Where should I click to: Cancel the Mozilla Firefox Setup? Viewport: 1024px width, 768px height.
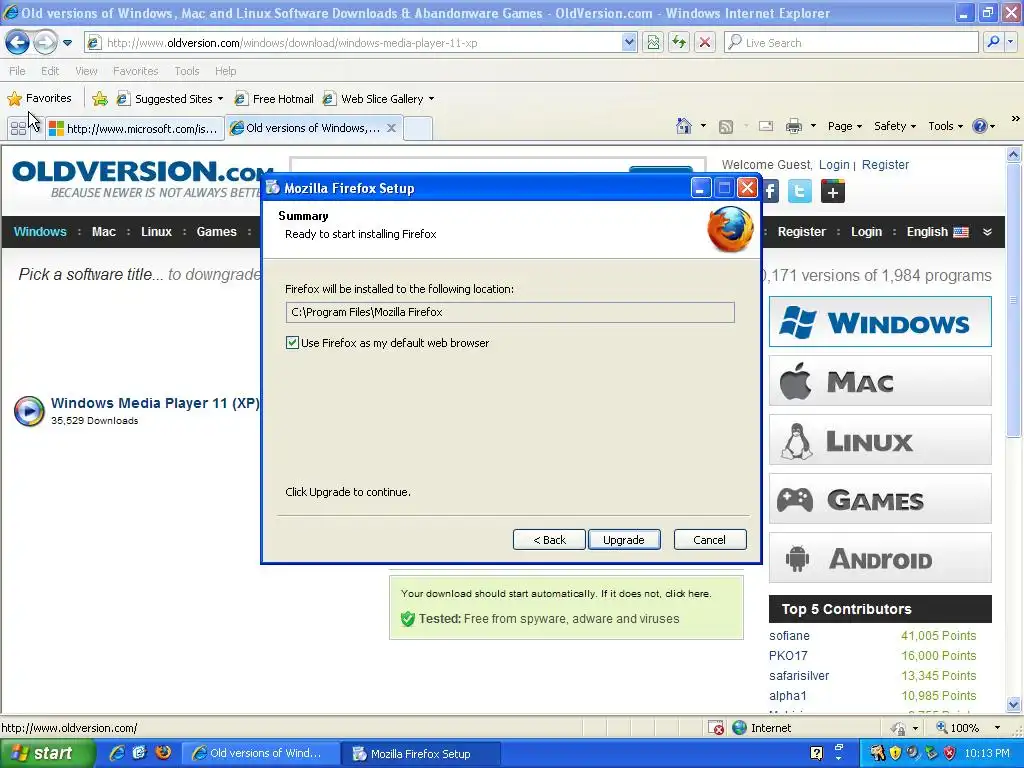click(x=709, y=539)
